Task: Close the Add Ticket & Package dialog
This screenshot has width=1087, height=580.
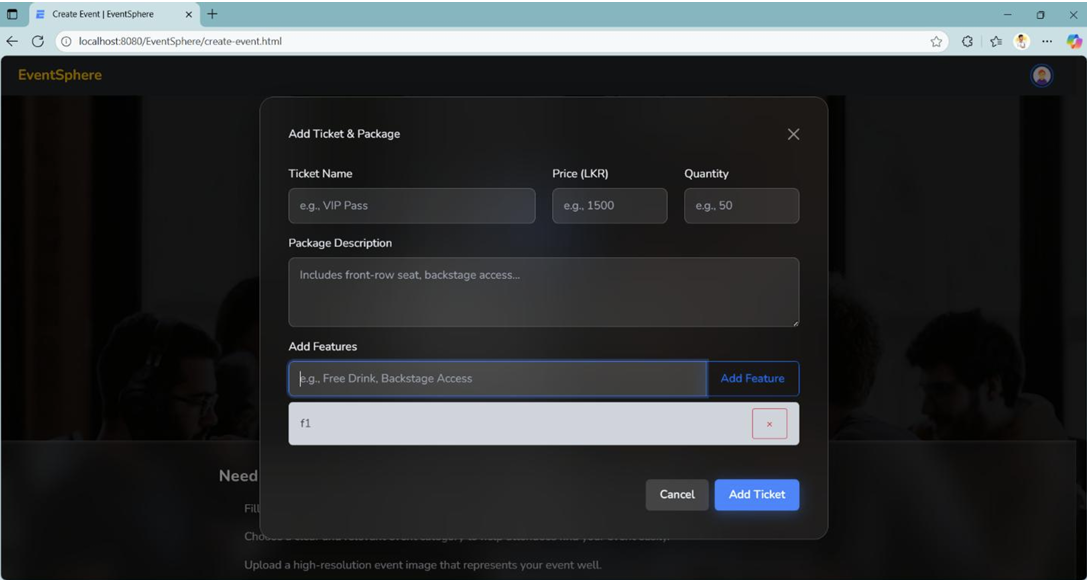Action: coord(793,134)
